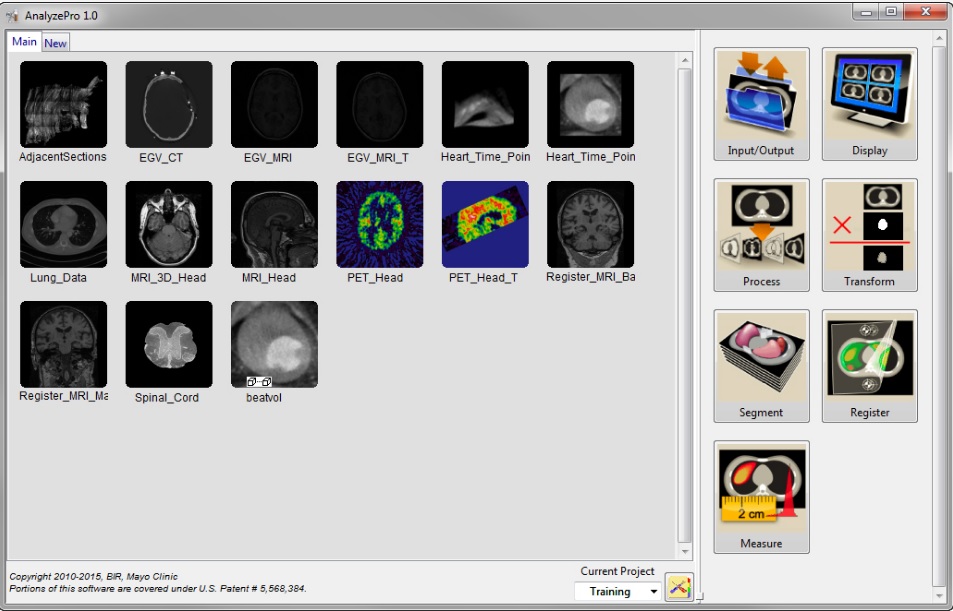Select the Spinal_Cord dataset thumbnail
953x611 pixels.
tap(169, 345)
